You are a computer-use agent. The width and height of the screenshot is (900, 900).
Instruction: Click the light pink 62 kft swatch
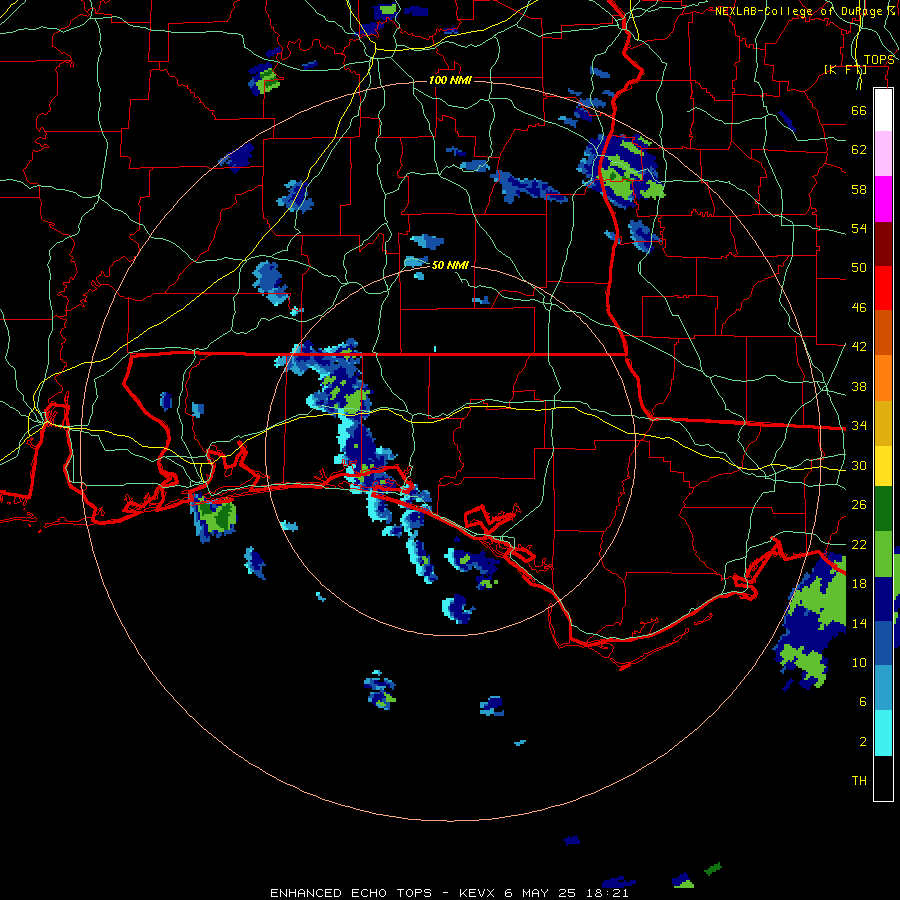coord(883,154)
